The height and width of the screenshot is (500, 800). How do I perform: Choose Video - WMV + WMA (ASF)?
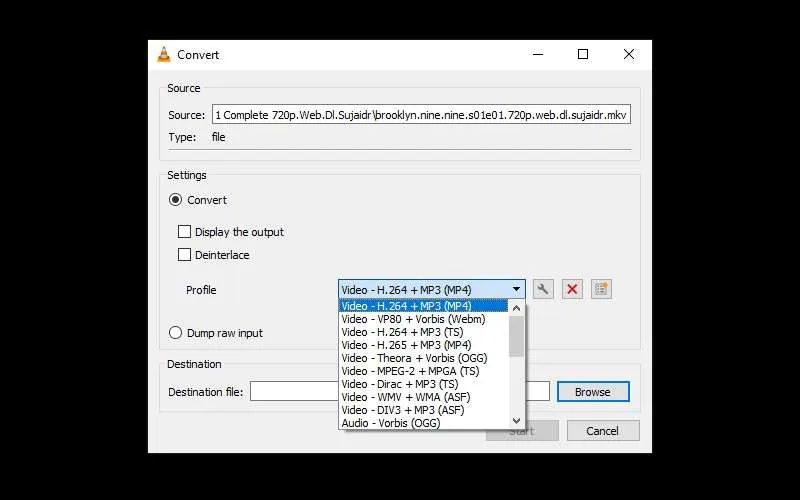pos(423,397)
